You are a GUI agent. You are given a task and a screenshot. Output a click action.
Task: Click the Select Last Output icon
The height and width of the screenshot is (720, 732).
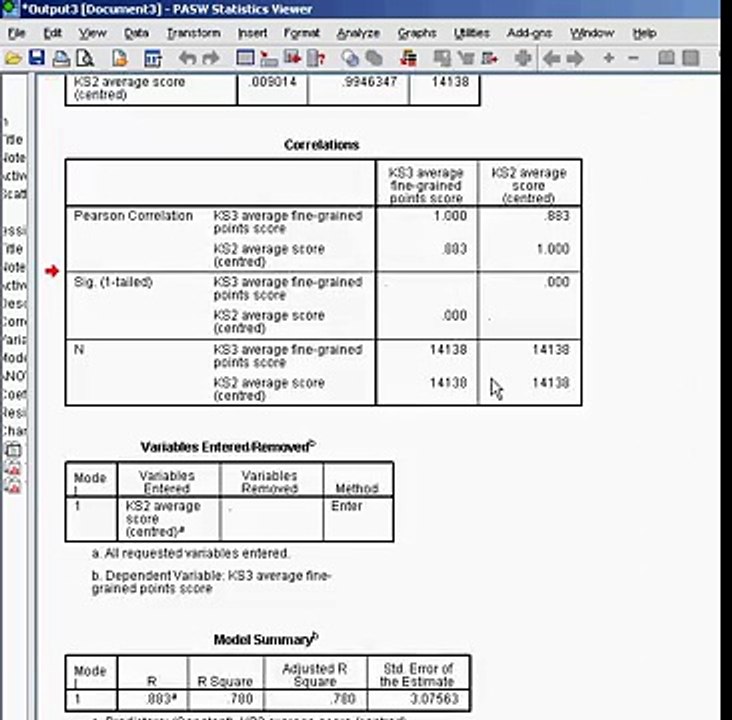408,58
